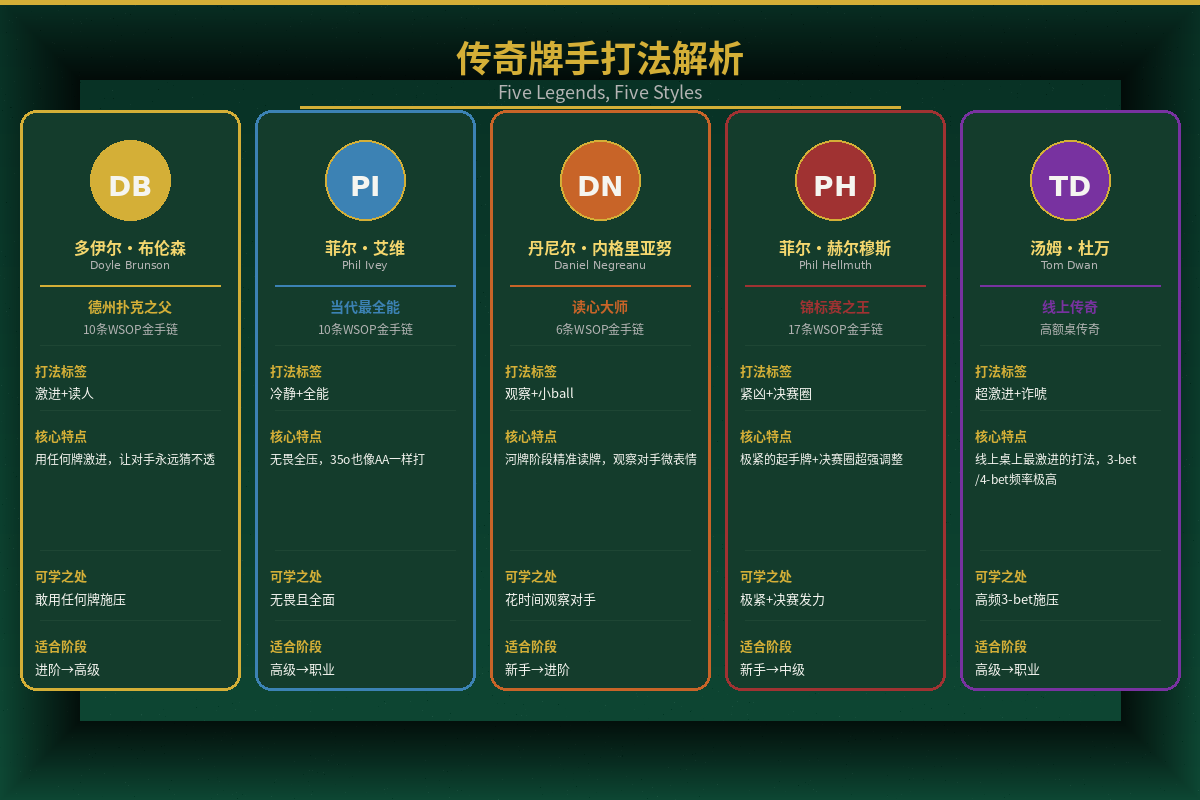
Task: Click the takeaway 高频3-bet施压
Action: click(x=1017, y=600)
